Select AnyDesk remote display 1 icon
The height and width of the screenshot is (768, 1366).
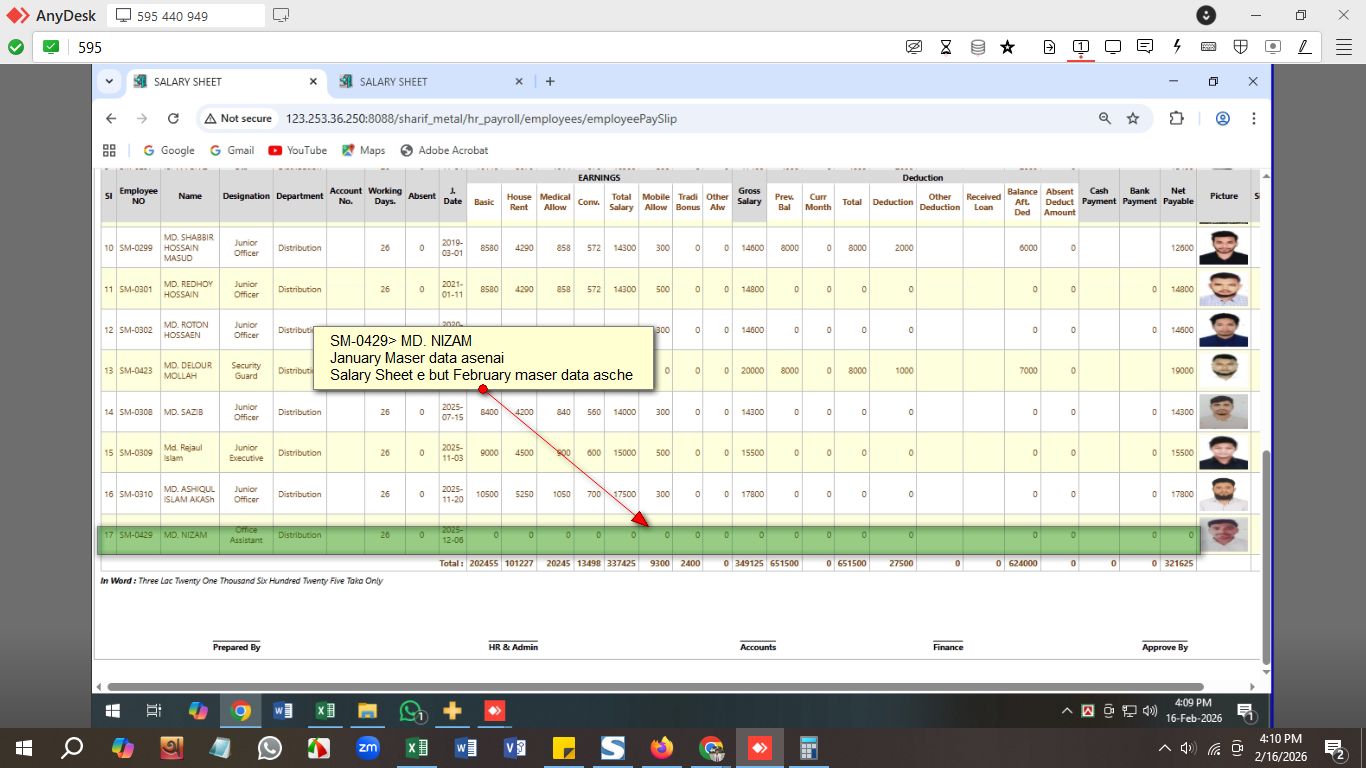coord(1081,47)
